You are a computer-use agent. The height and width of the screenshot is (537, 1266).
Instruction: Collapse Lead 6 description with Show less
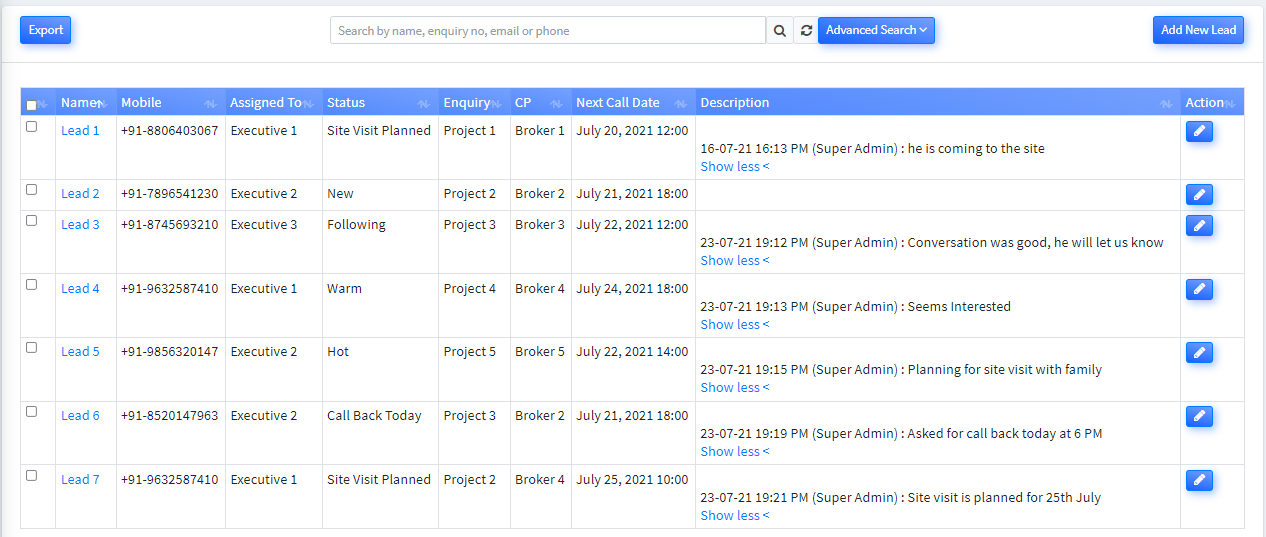point(735,451)
